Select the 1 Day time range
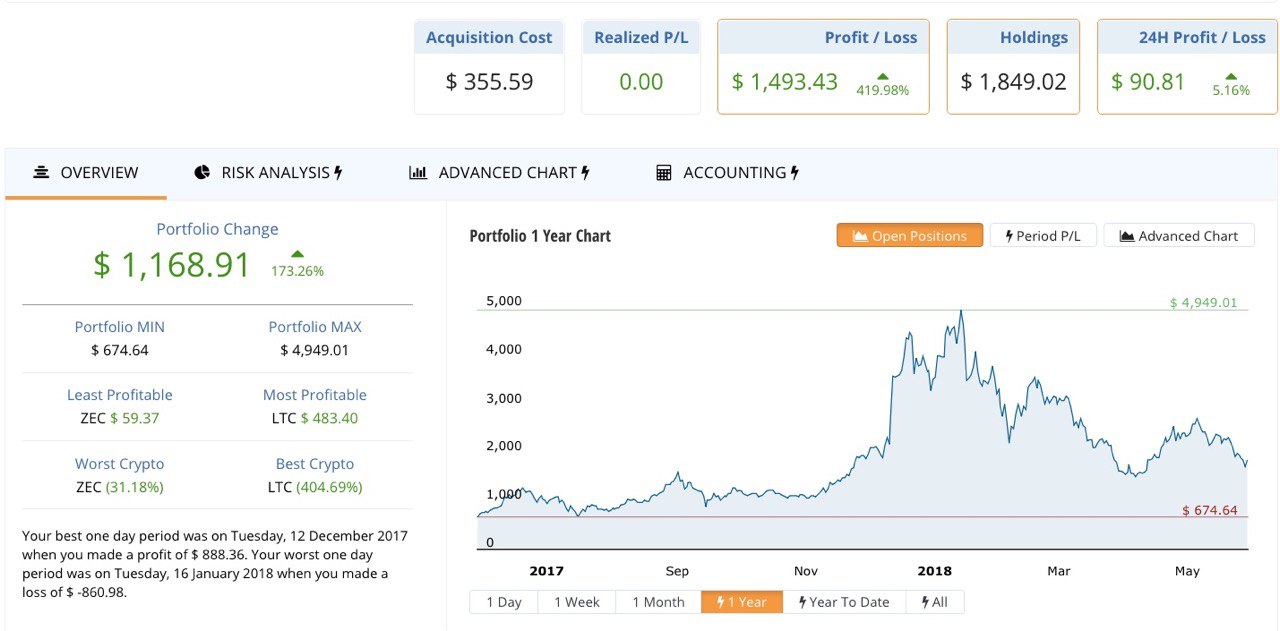1280x631 pixels. 503,602
